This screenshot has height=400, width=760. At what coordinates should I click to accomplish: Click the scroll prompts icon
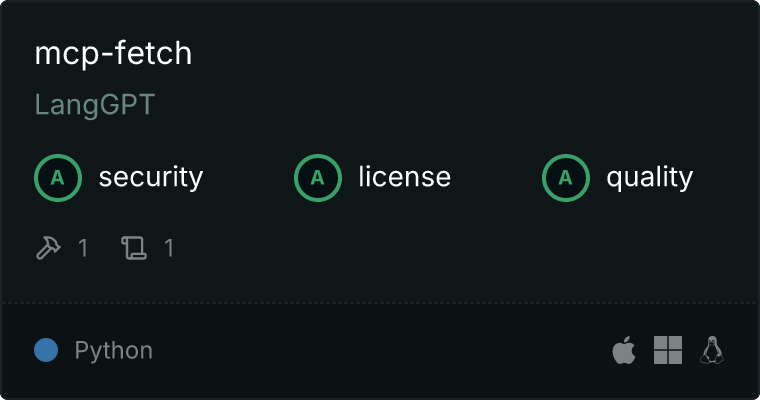pyautogui.click(x=134, y=248)
